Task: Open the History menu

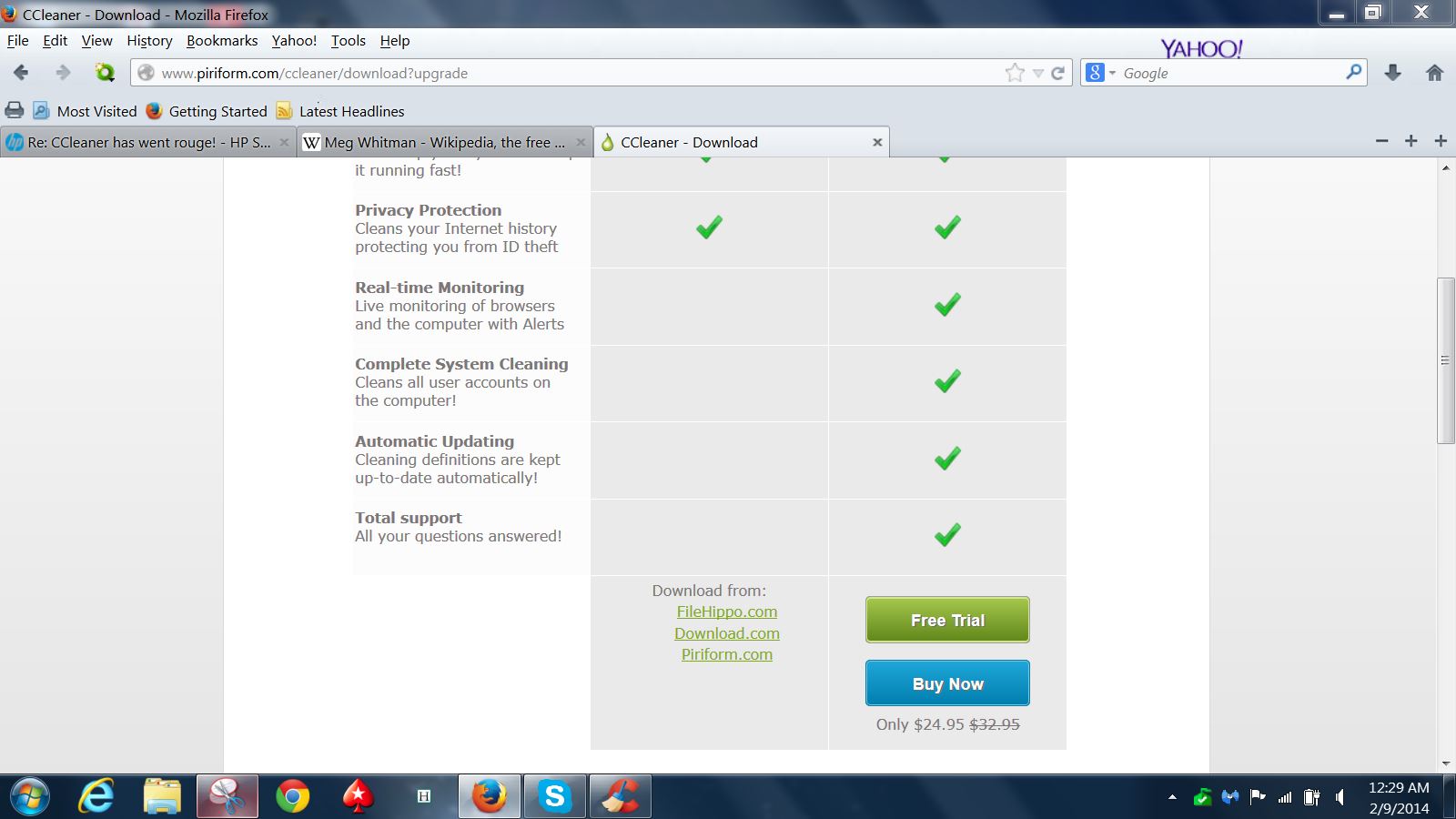Action: pyautogui.click(x=149, y=41)
